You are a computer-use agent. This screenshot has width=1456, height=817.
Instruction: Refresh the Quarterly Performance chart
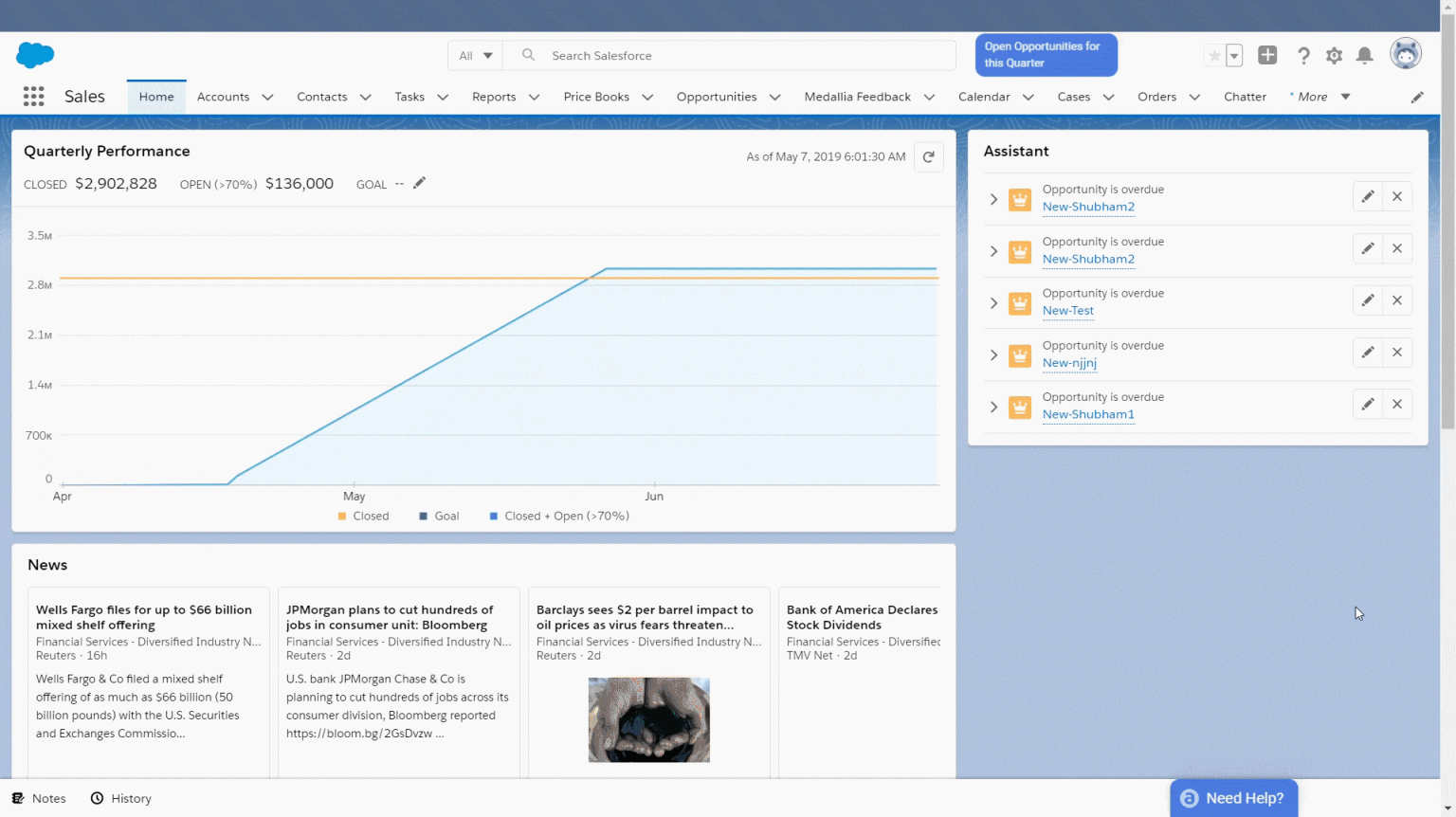[x=929, y=157]
